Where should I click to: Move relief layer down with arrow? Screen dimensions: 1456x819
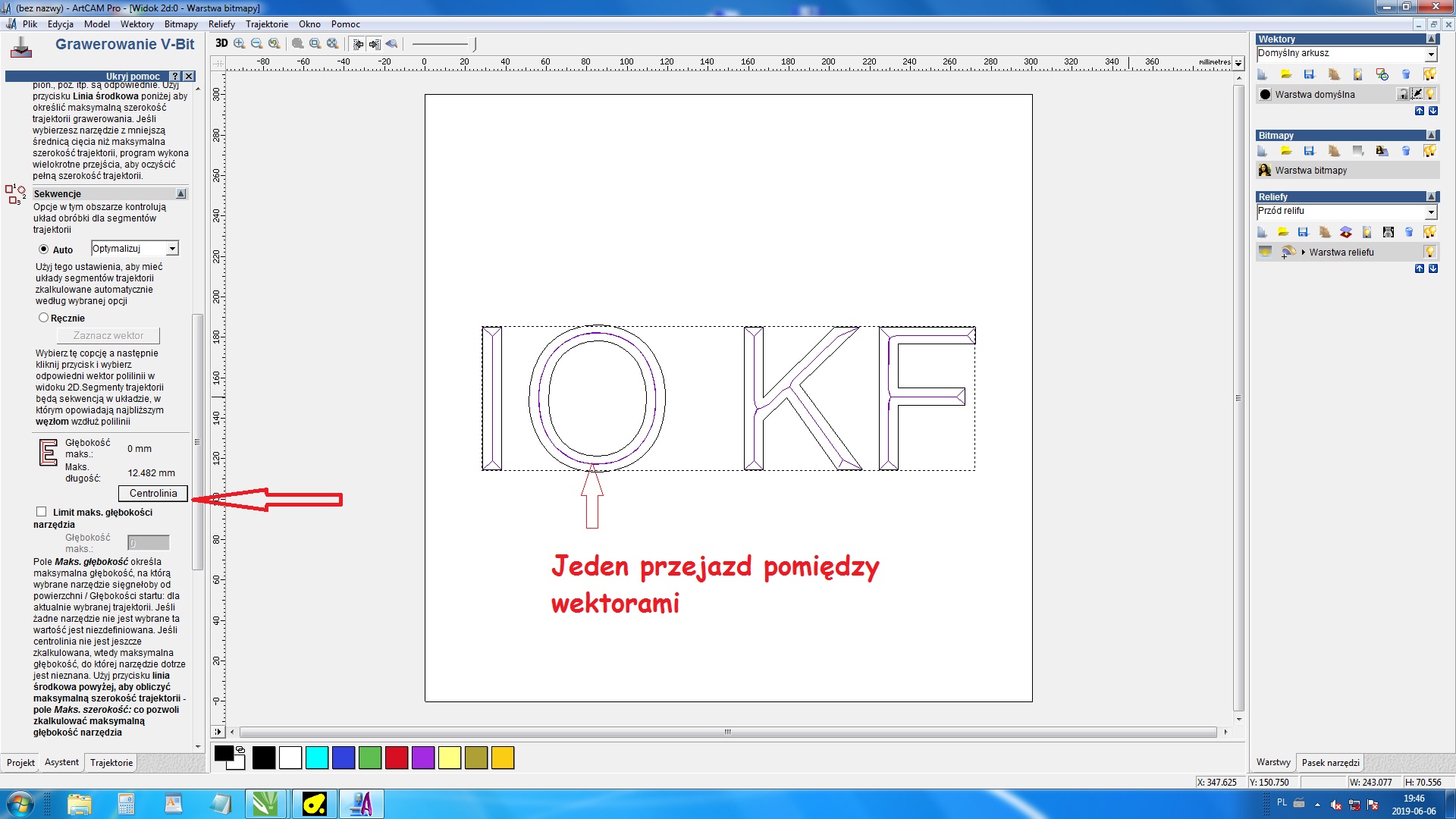(1433, 268)
